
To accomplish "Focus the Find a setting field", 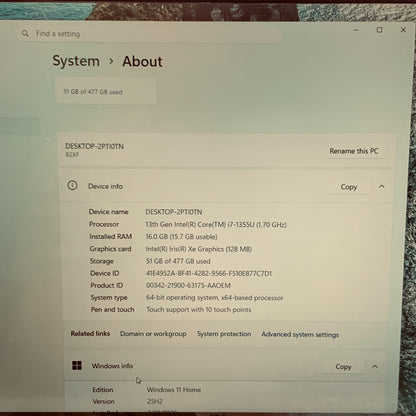I will click(x=148, y=34).
